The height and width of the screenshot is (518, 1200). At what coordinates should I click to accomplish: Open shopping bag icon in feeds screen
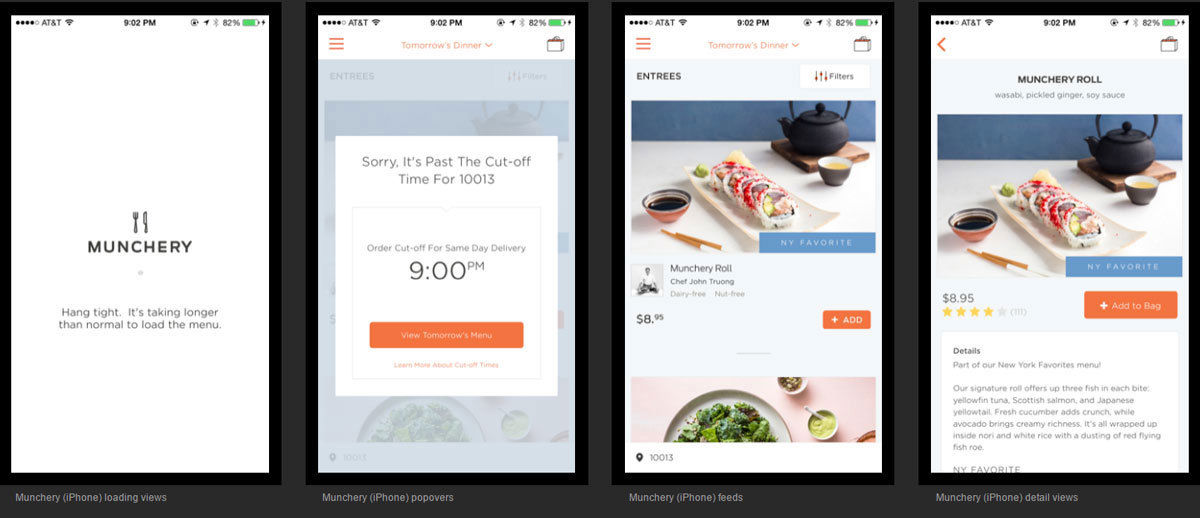[862, 44]
